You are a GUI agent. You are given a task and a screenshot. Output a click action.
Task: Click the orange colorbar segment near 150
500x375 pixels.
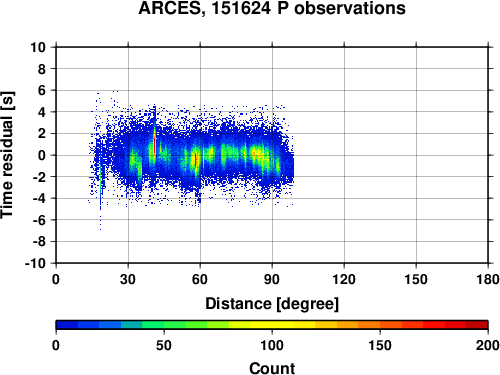click(380, 325)
